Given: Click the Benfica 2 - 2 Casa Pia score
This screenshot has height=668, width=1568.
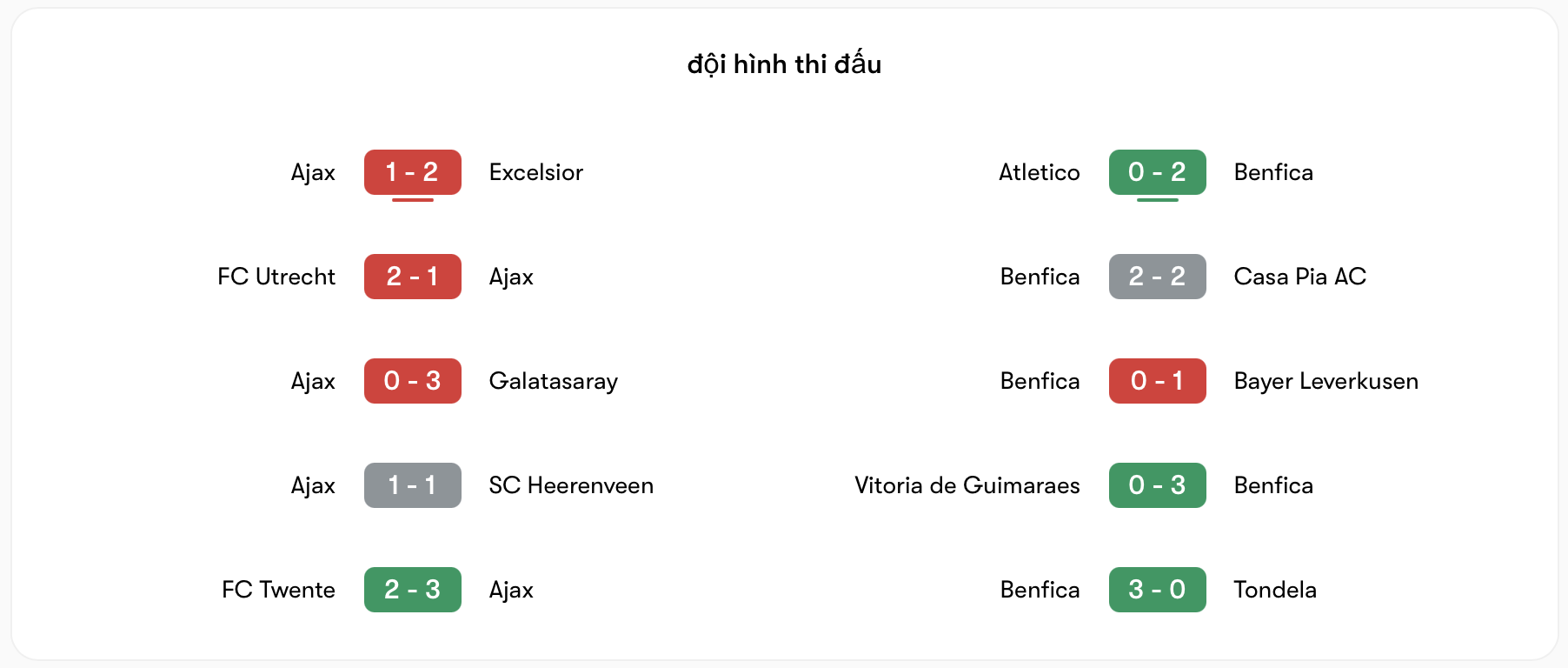Looking at the screenshot, I should pyautogui.click(x=1157, y=277).
